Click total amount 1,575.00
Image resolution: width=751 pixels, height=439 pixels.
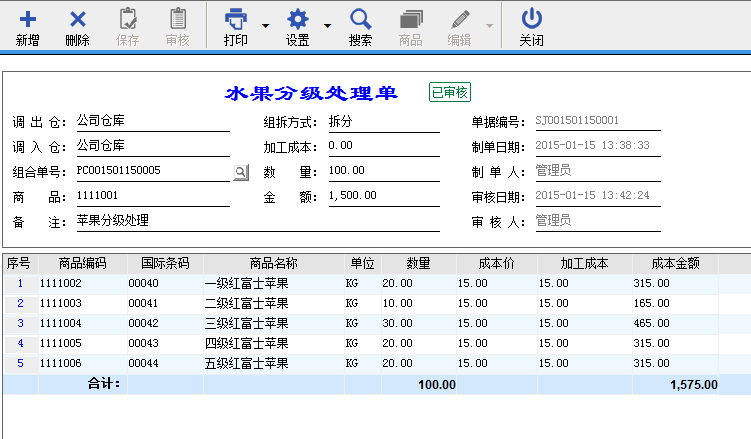694,385
